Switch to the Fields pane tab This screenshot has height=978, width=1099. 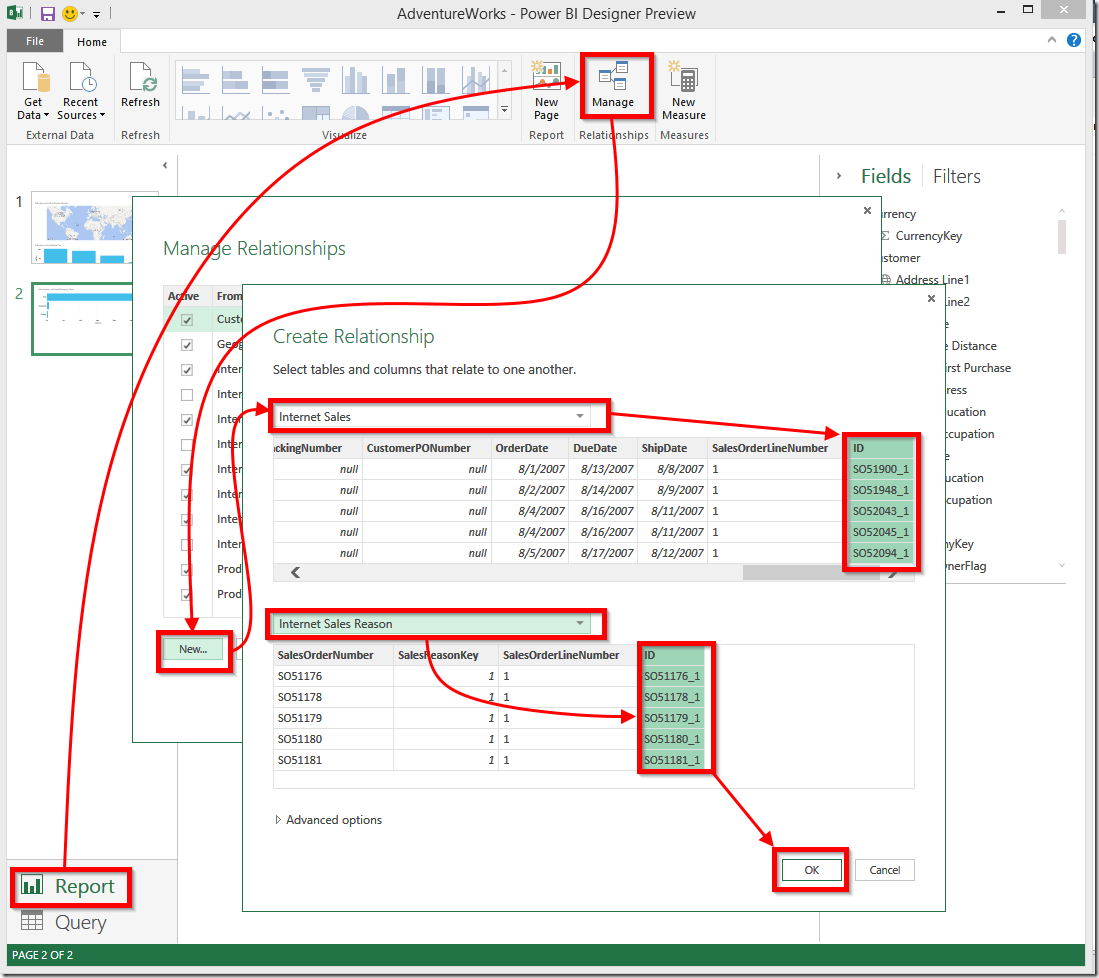[886, 176]
